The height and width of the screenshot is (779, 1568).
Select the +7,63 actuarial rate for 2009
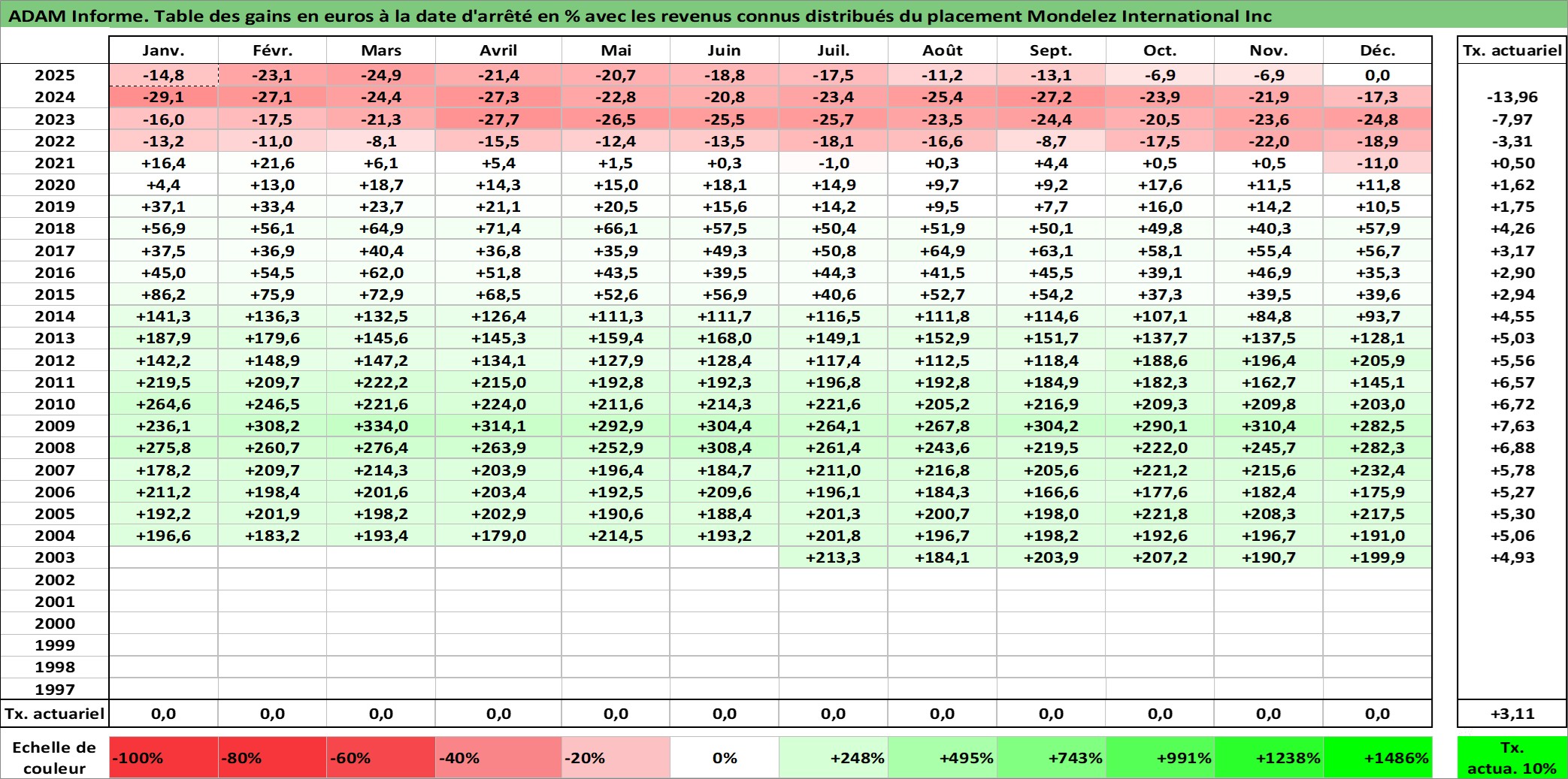coord(1512,426)
